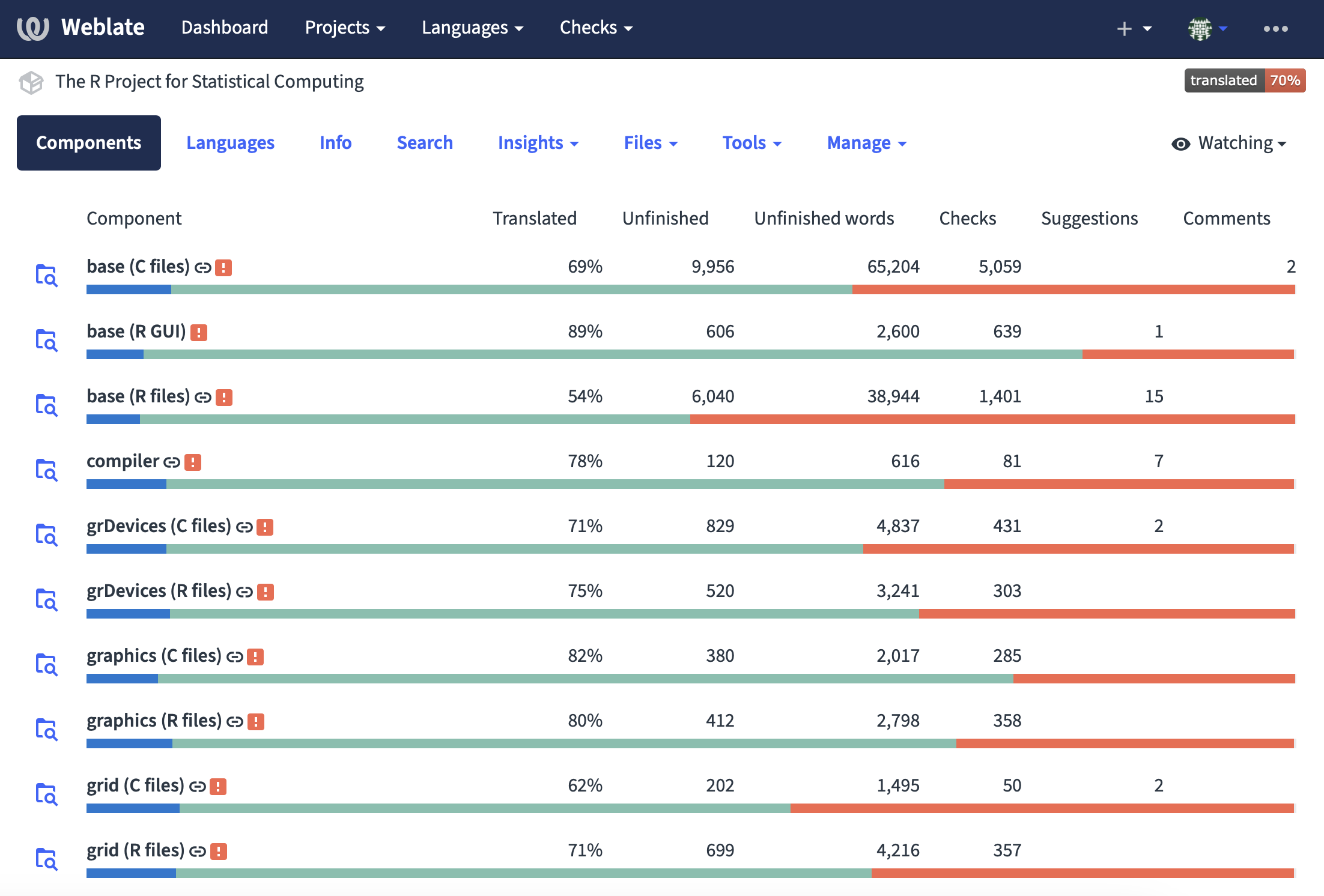Expand the Manage dropdown
The height and width of the screenshot is (896, 1324).
click(x=865, y=143)
